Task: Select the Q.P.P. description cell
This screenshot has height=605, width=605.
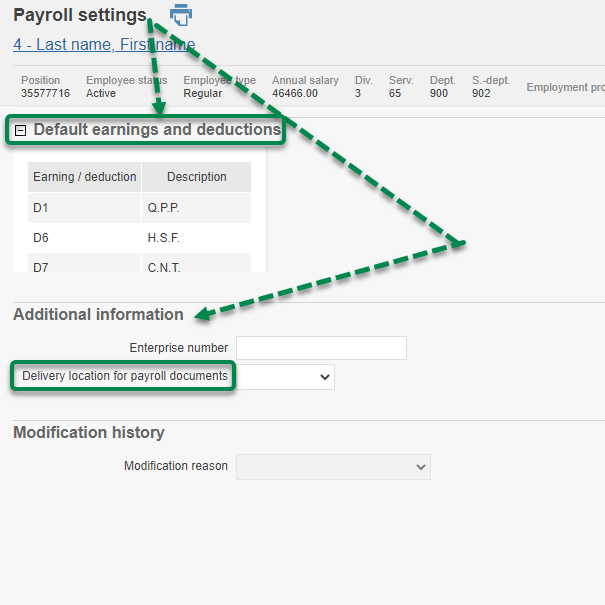Action: click(x=164, y=208)
